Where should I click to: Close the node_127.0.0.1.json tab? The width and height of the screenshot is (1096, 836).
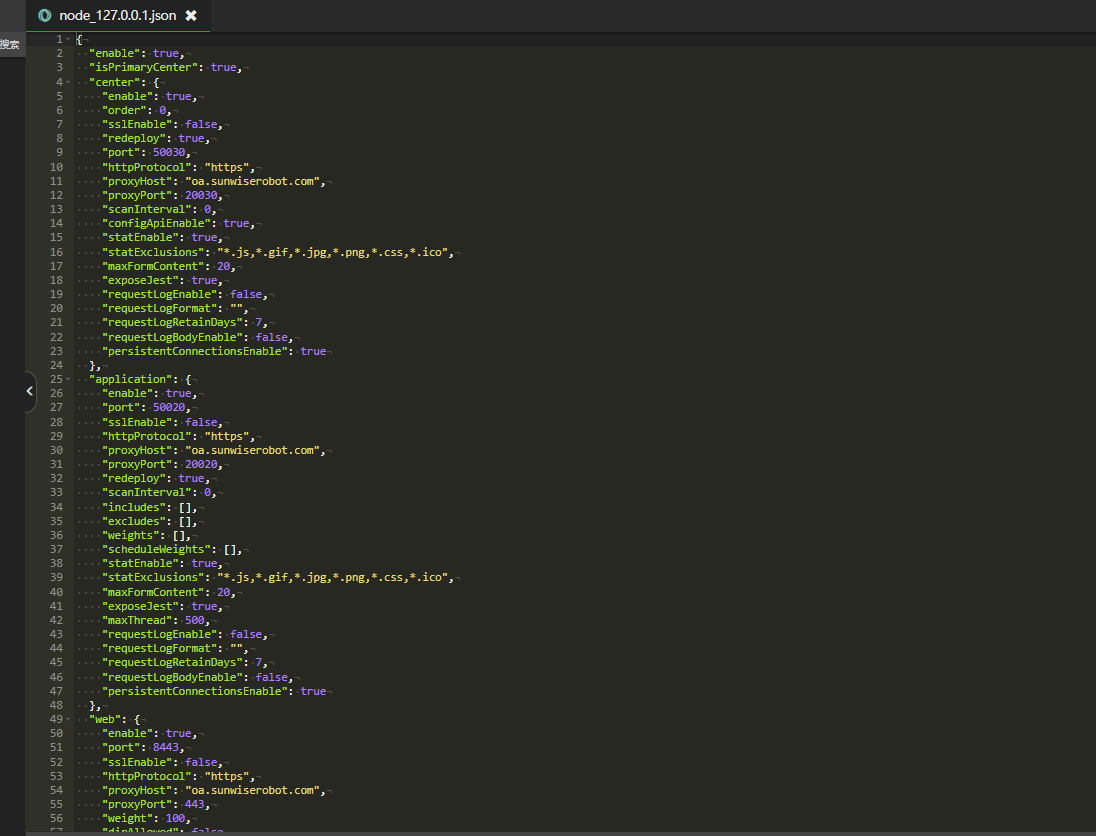pos(191,15)
